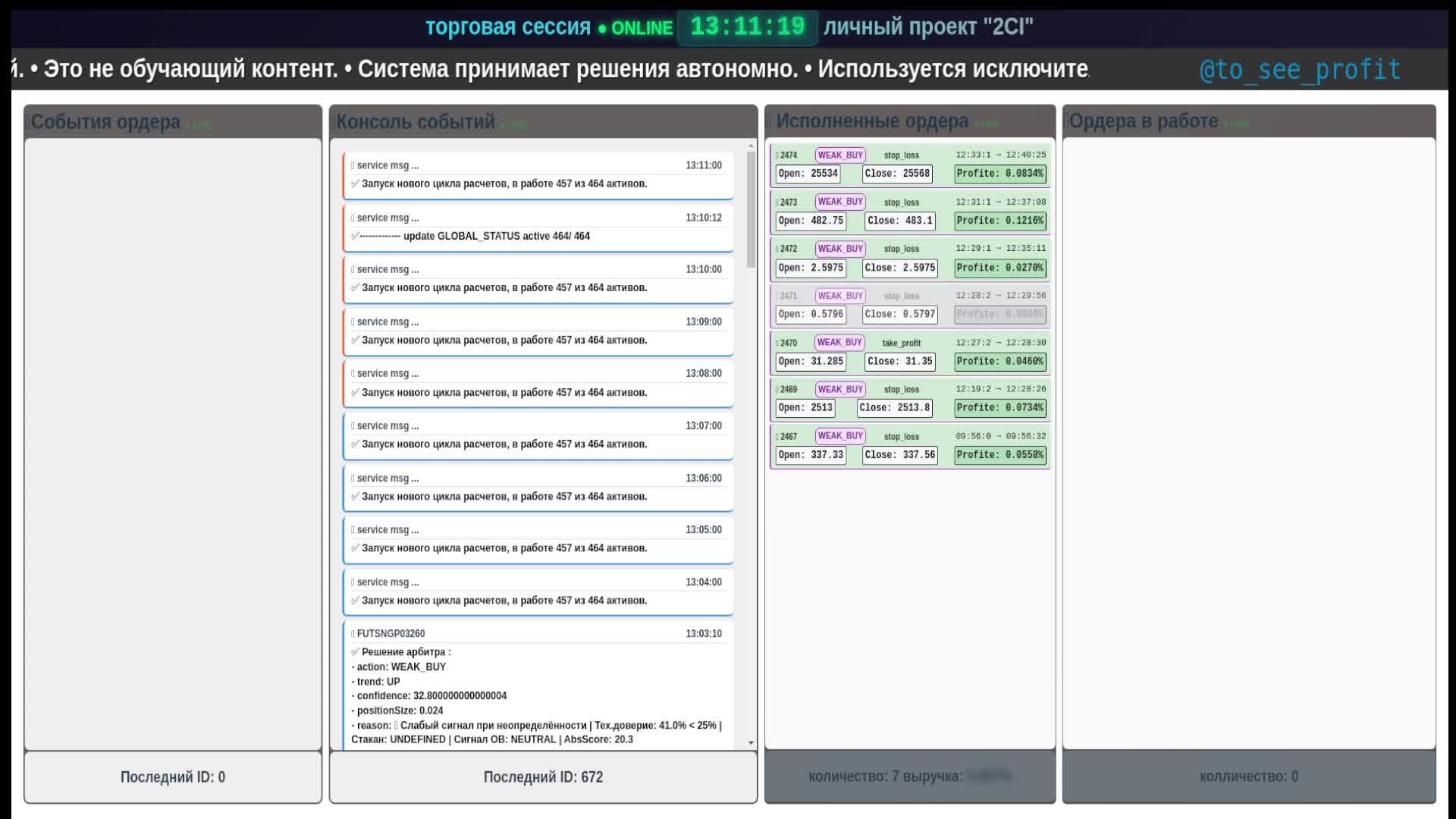Click the 13:11:19 session clock

[x=747, y=27]
